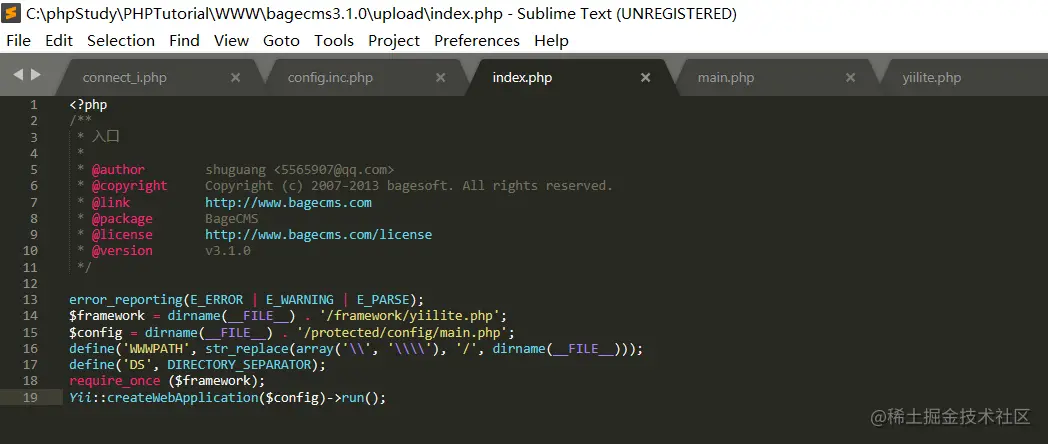The height and width of the screenshot is (444, 1048).
Task: Click the Copyright bagesoft comment text
Action: pos(409,186)
